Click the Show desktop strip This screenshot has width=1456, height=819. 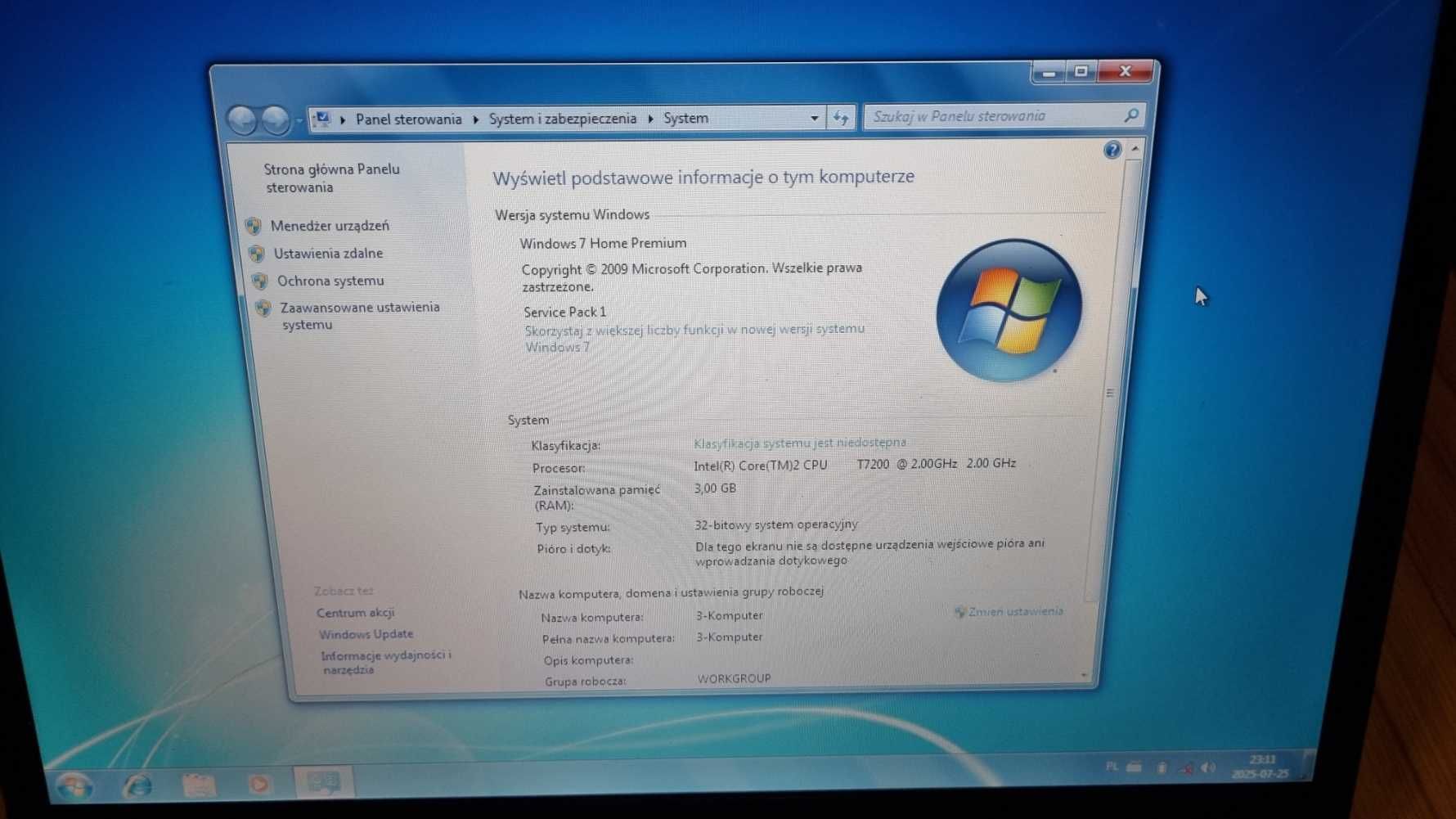1308,764
